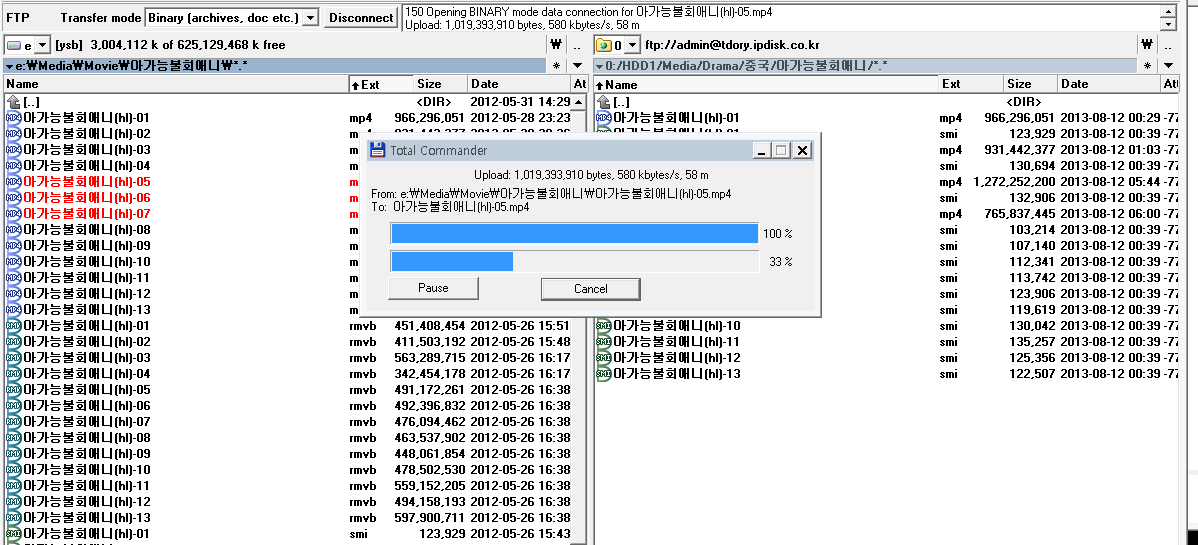Click the right path bar 0:/HDD1/Media/Drama
This screenshot has height=545, width=1198.
tap(866, 66)
